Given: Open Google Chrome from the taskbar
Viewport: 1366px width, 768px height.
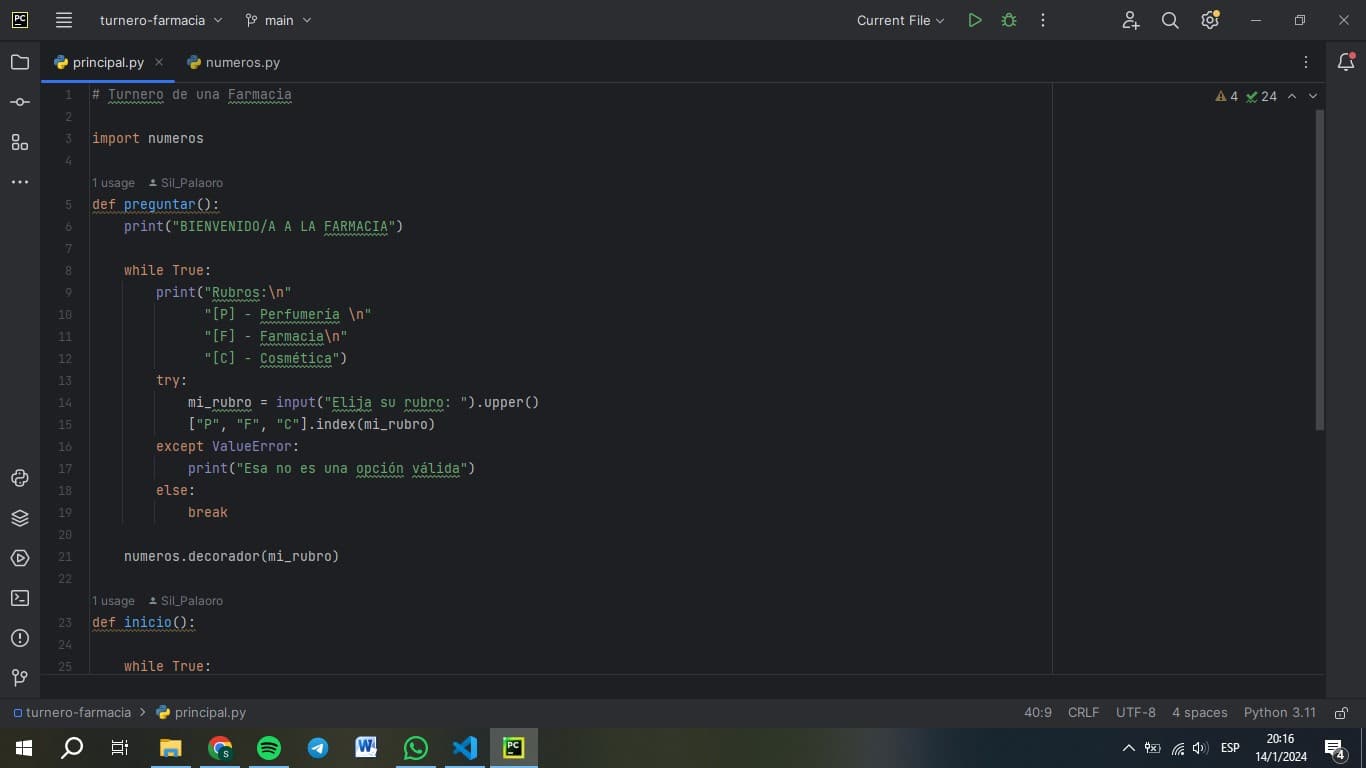Looking at the screenshot, I should pos(220,748).
